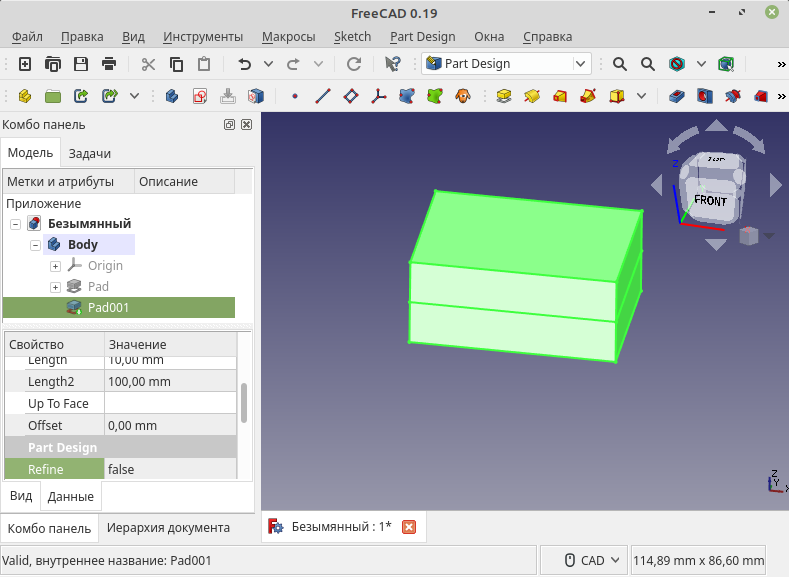The width and height of the screenshot is (789, 577).
Task: Switch to the Вид property tab
Action: click(21, 496)
